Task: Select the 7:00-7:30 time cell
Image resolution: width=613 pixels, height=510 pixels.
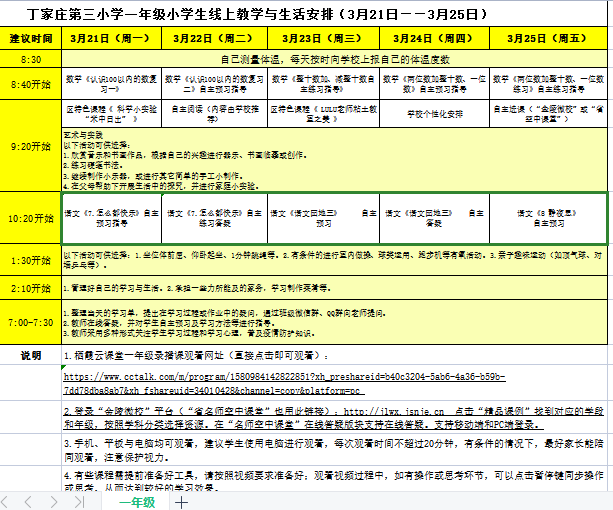Action: point(30,322)
